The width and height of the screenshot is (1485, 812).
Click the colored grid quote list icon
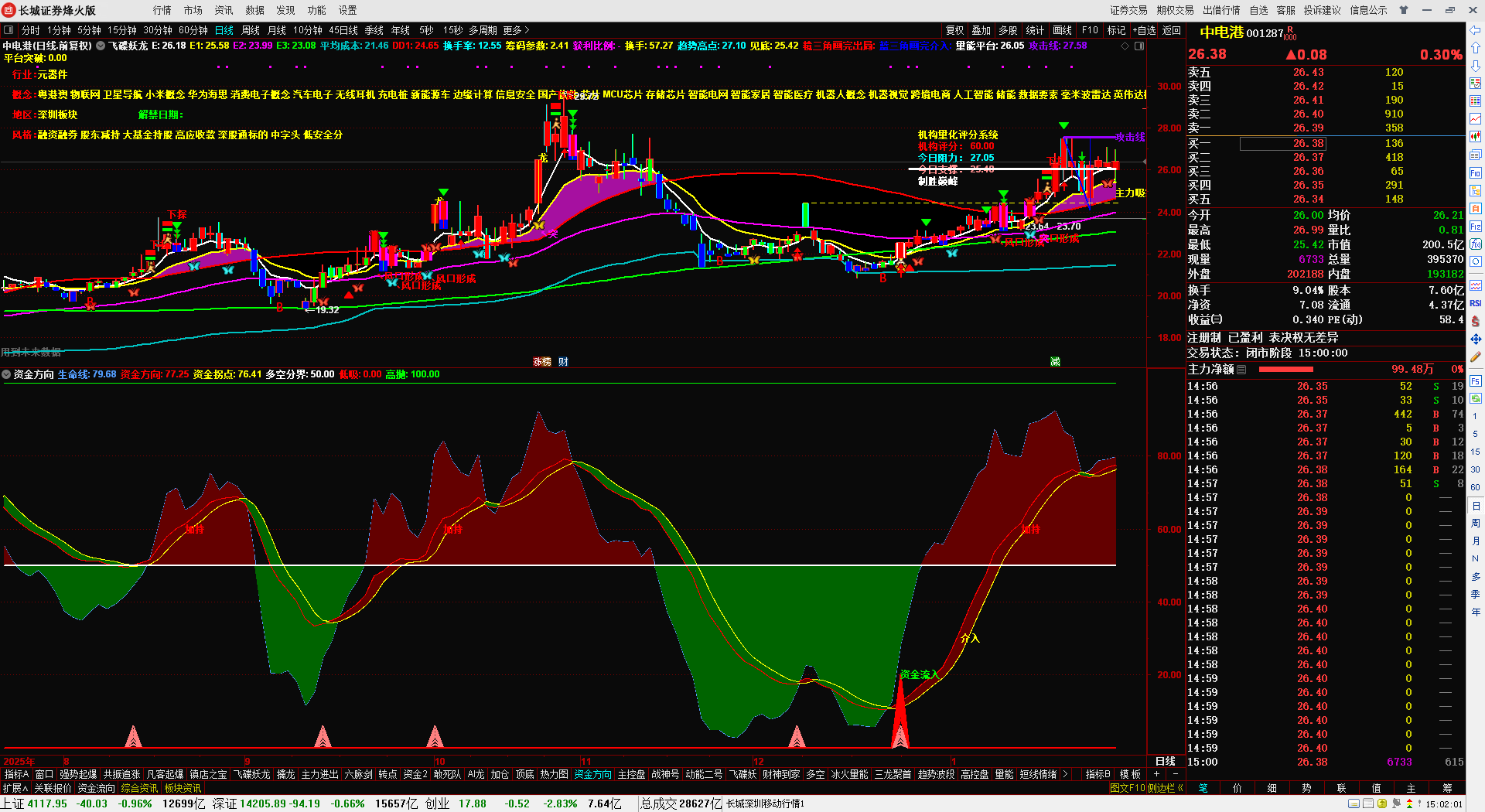click(1476, 101)
